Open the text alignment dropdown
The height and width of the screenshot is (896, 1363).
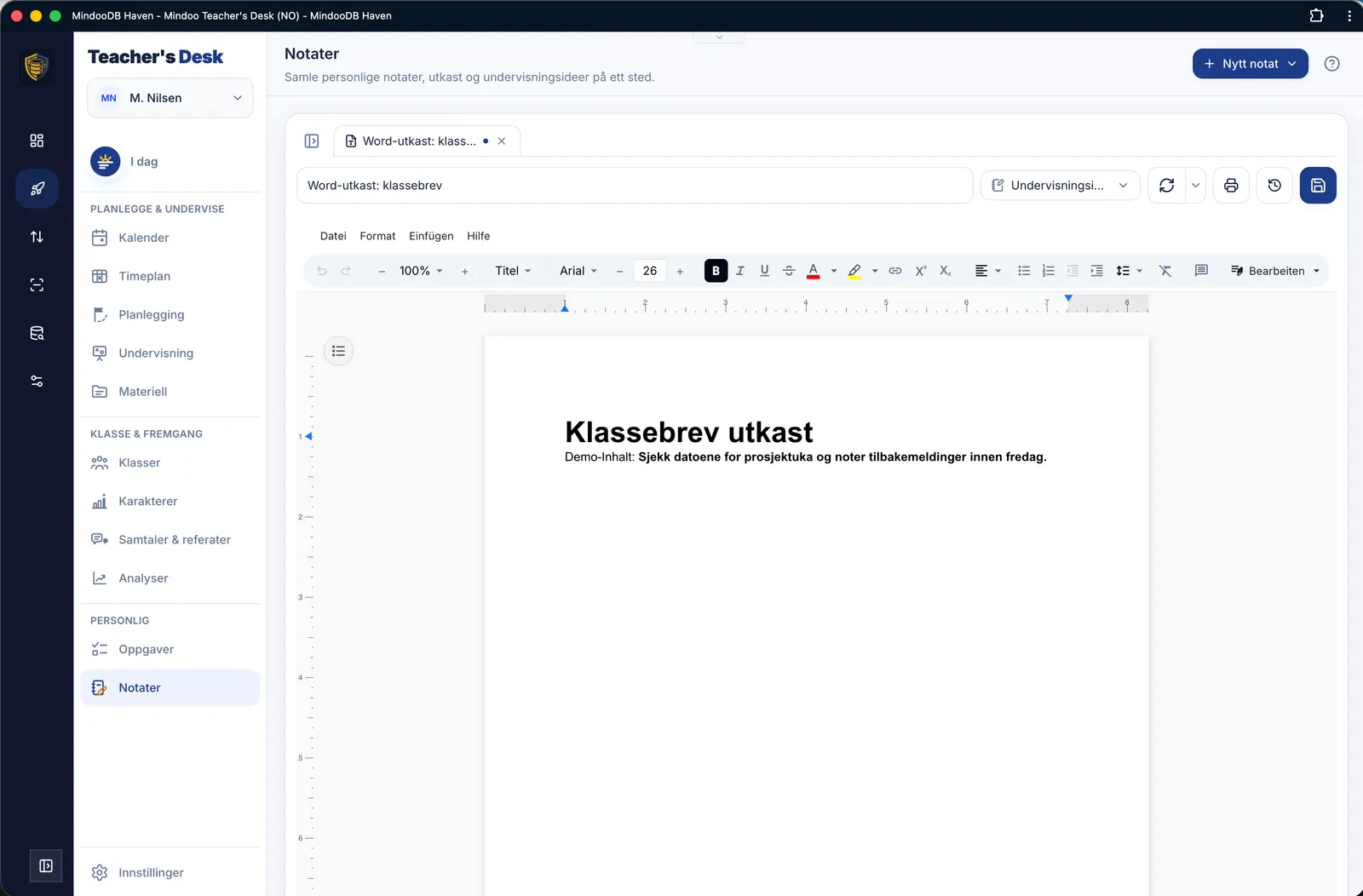[988, 271]
